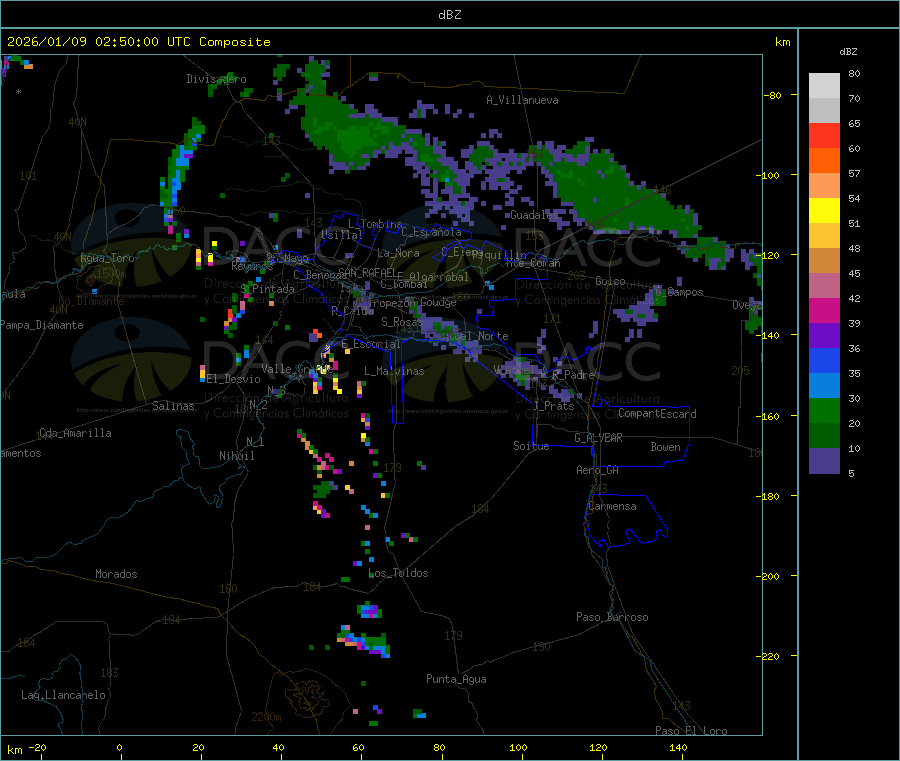Select the A_Villanueva location label

coord(522,100)
